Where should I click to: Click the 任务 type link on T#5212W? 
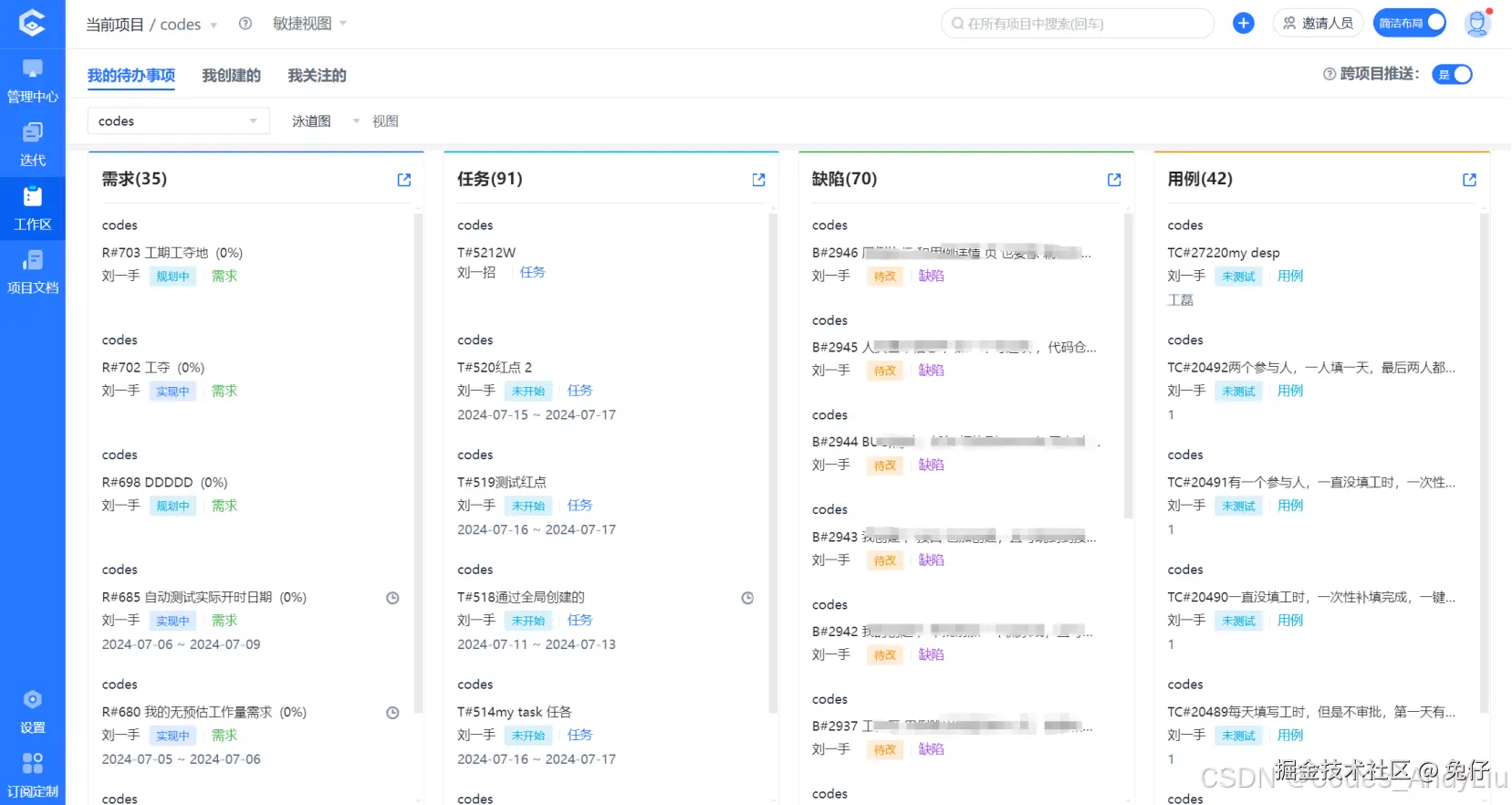(x=532, y=272)
